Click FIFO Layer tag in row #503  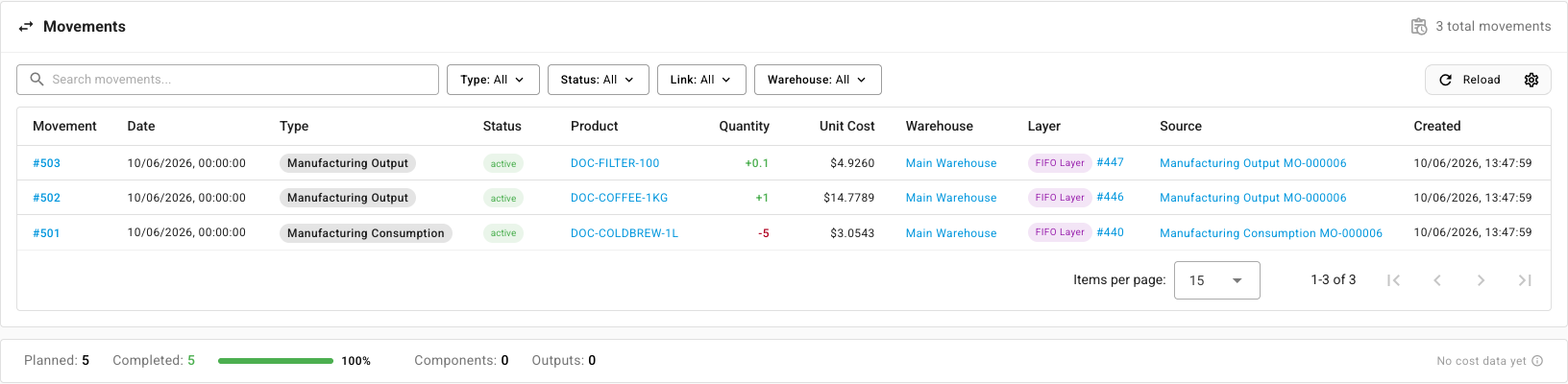[1060, 163]
